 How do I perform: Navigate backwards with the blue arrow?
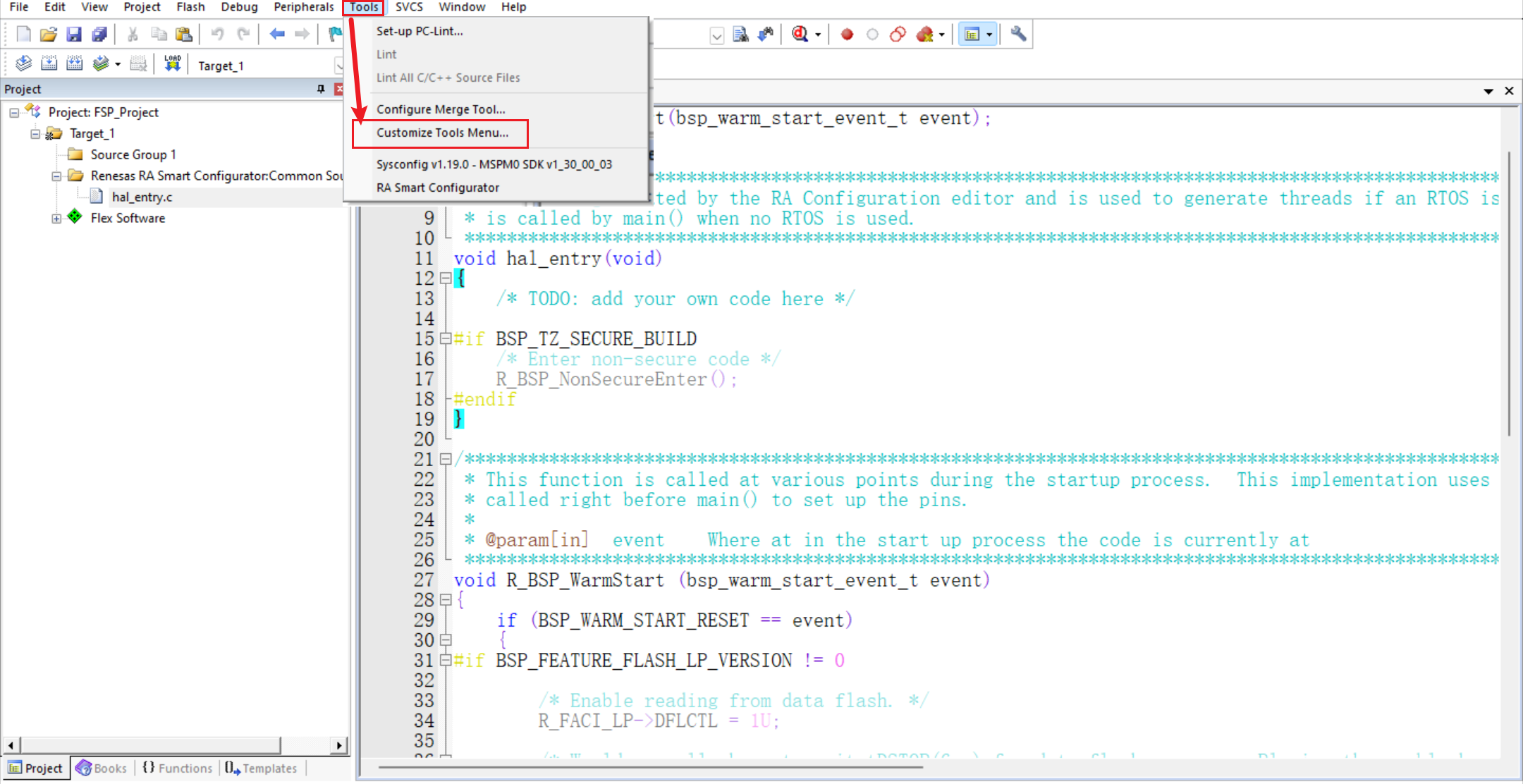pyautogui.click(x=277, y=34)
